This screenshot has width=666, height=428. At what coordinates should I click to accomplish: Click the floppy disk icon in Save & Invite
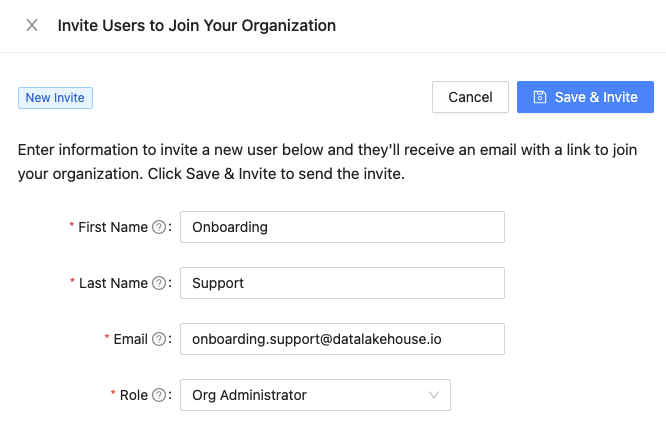pos(540,97)
